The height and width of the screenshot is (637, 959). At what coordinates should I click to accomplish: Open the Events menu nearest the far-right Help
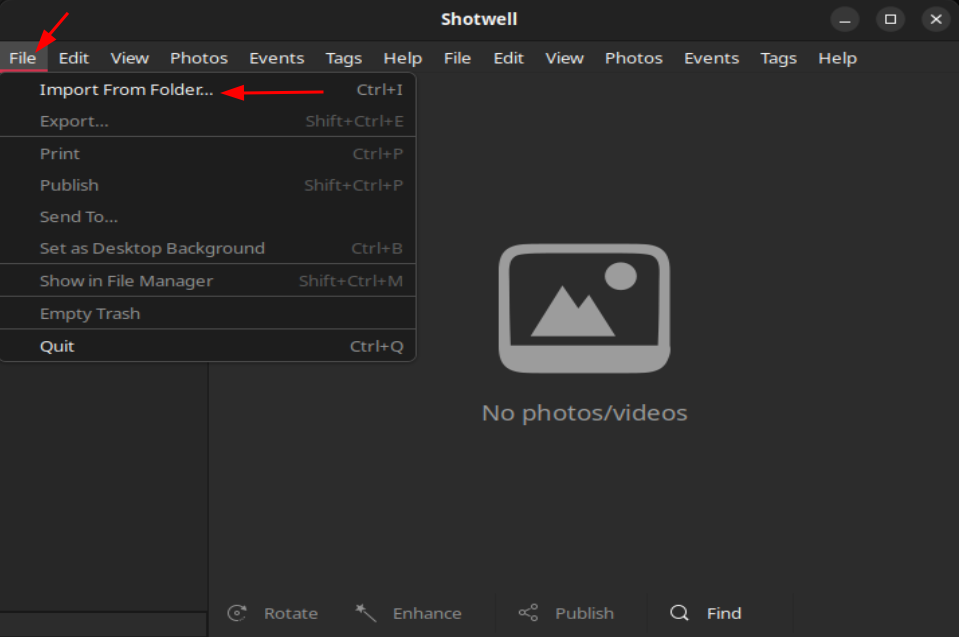[711, 58]
